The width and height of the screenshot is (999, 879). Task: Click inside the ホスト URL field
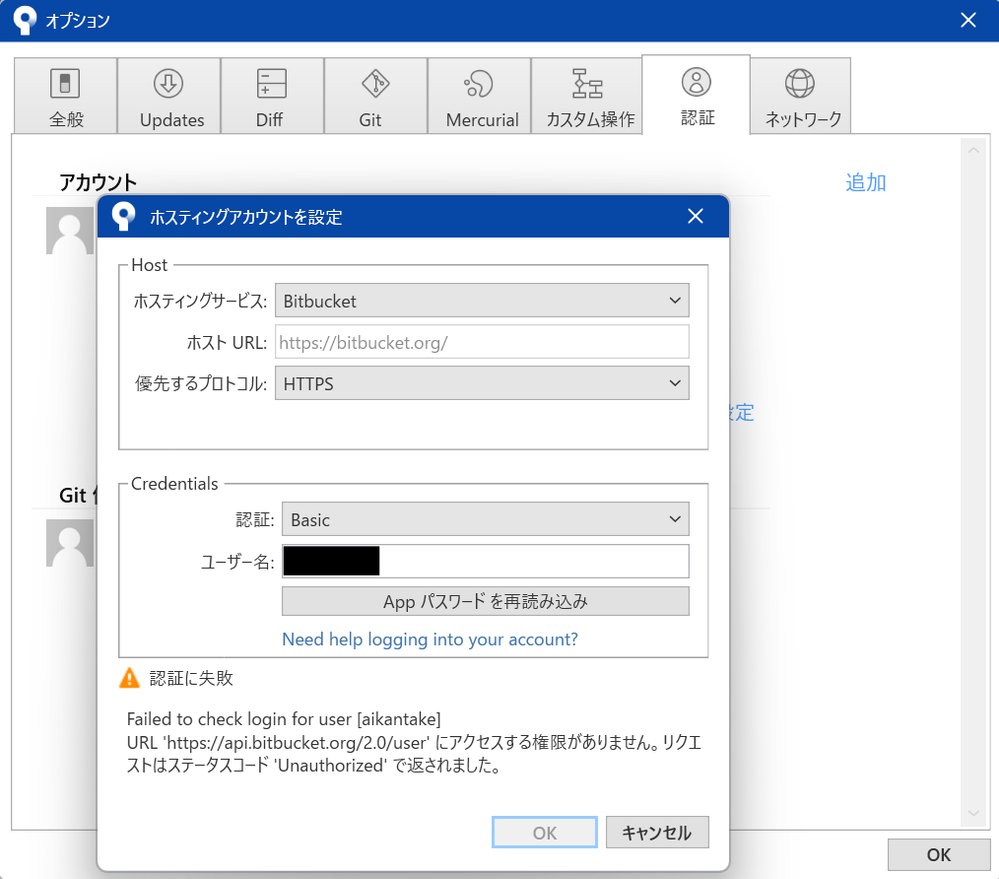pos(482,341)
